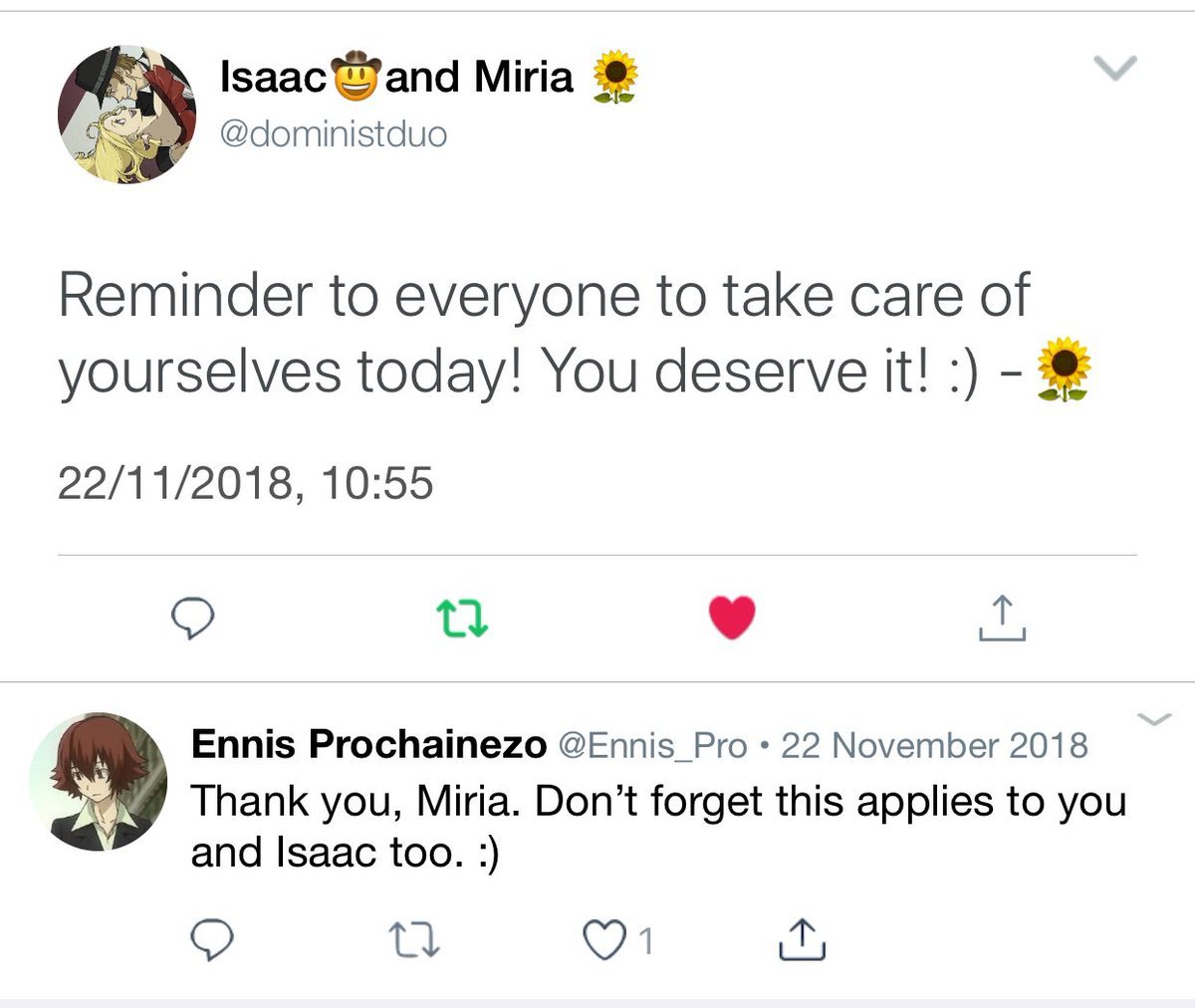1195x1008 pixels.
Task: Click the Ennis Prochainezo display name
Action: tap(368, 744)
